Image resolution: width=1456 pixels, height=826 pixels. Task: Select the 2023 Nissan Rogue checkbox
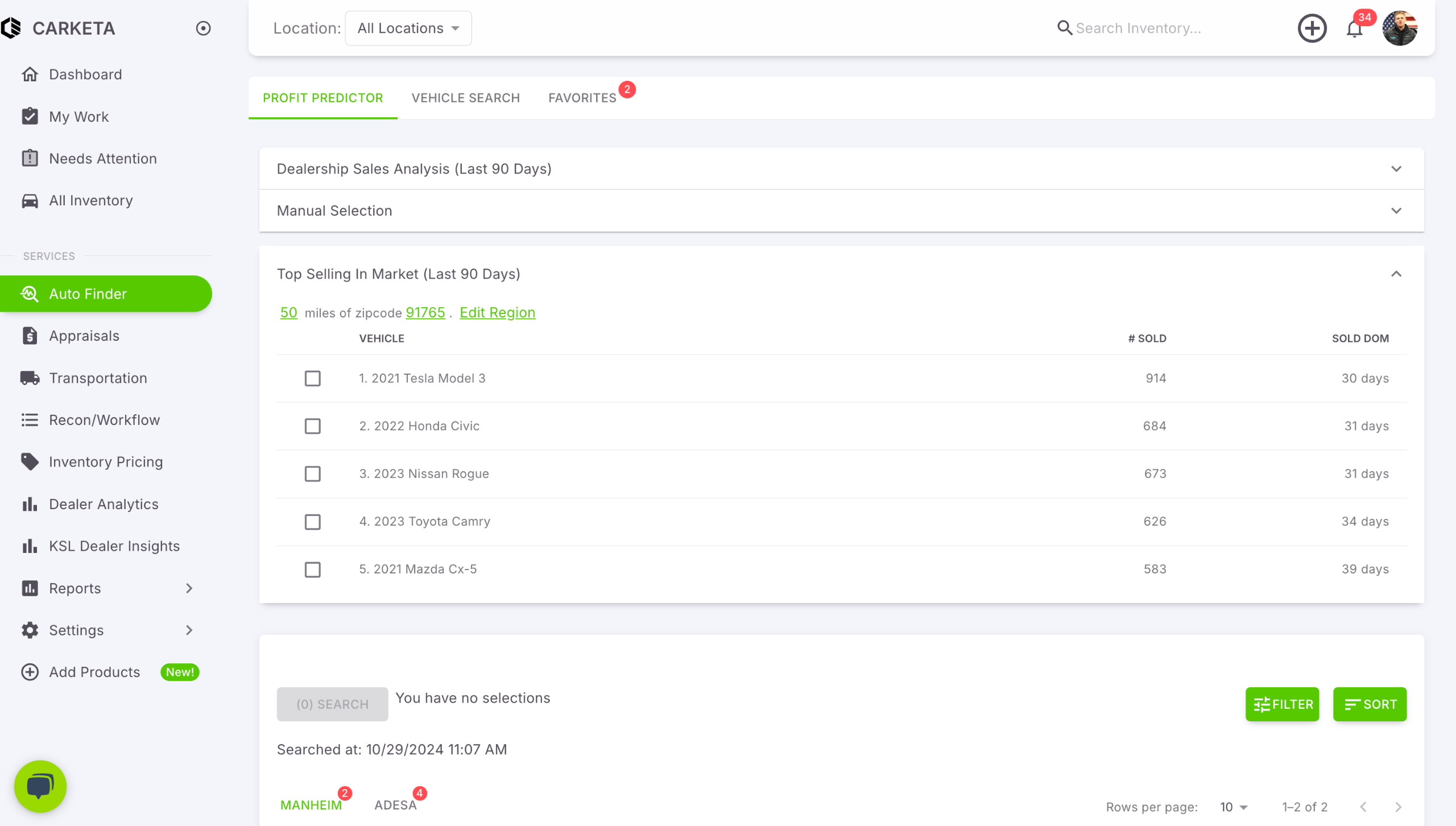[x=312, y=474]
